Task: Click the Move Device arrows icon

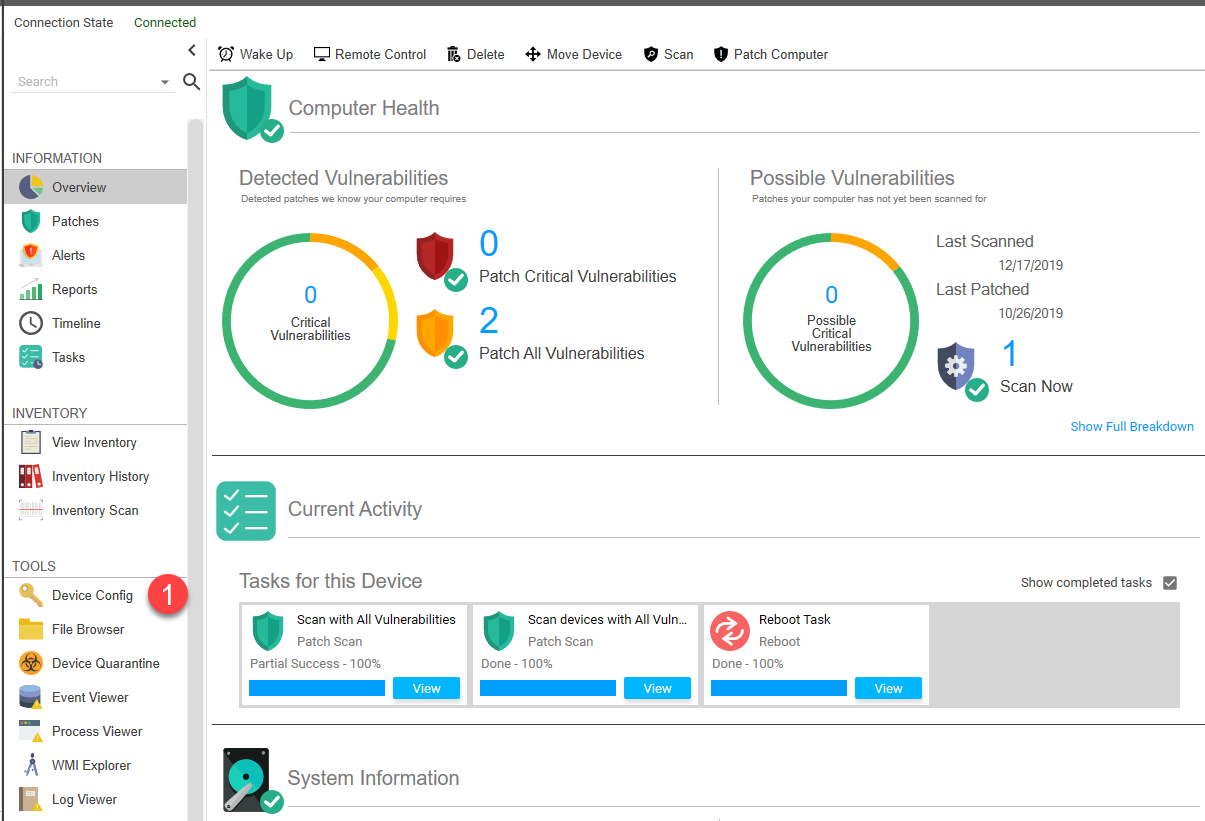Action: (x=533, y=54)
